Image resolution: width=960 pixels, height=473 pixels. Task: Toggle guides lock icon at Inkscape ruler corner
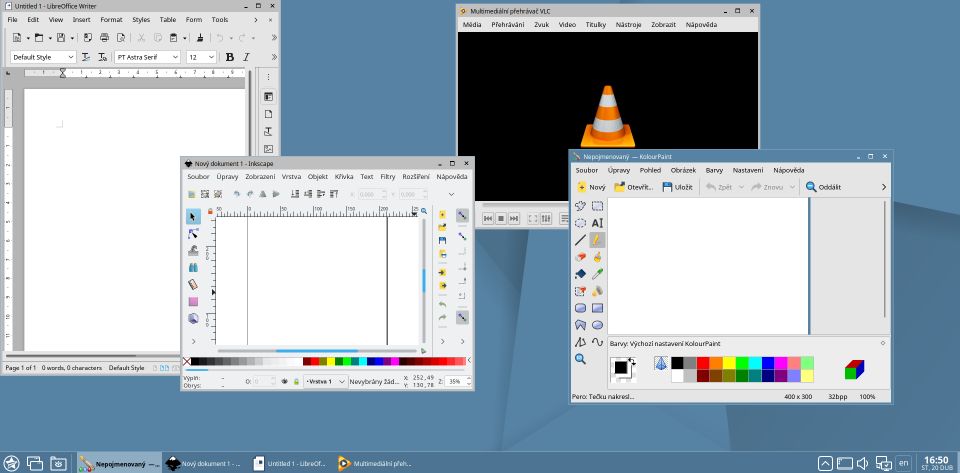[x=210, y=211]
